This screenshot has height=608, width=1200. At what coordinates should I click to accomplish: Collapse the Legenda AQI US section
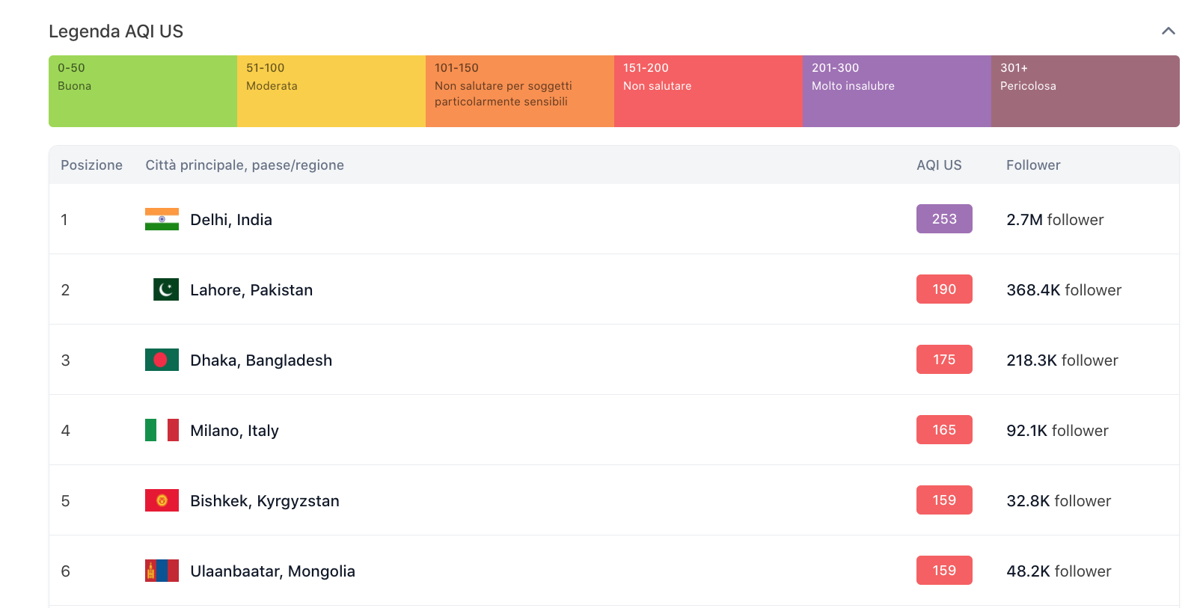point(1167,31)
